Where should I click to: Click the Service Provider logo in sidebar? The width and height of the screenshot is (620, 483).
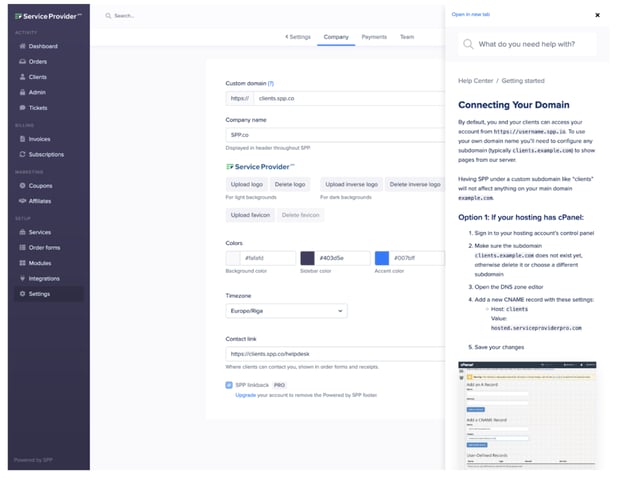pyautogui.click(x=48, y=16)
